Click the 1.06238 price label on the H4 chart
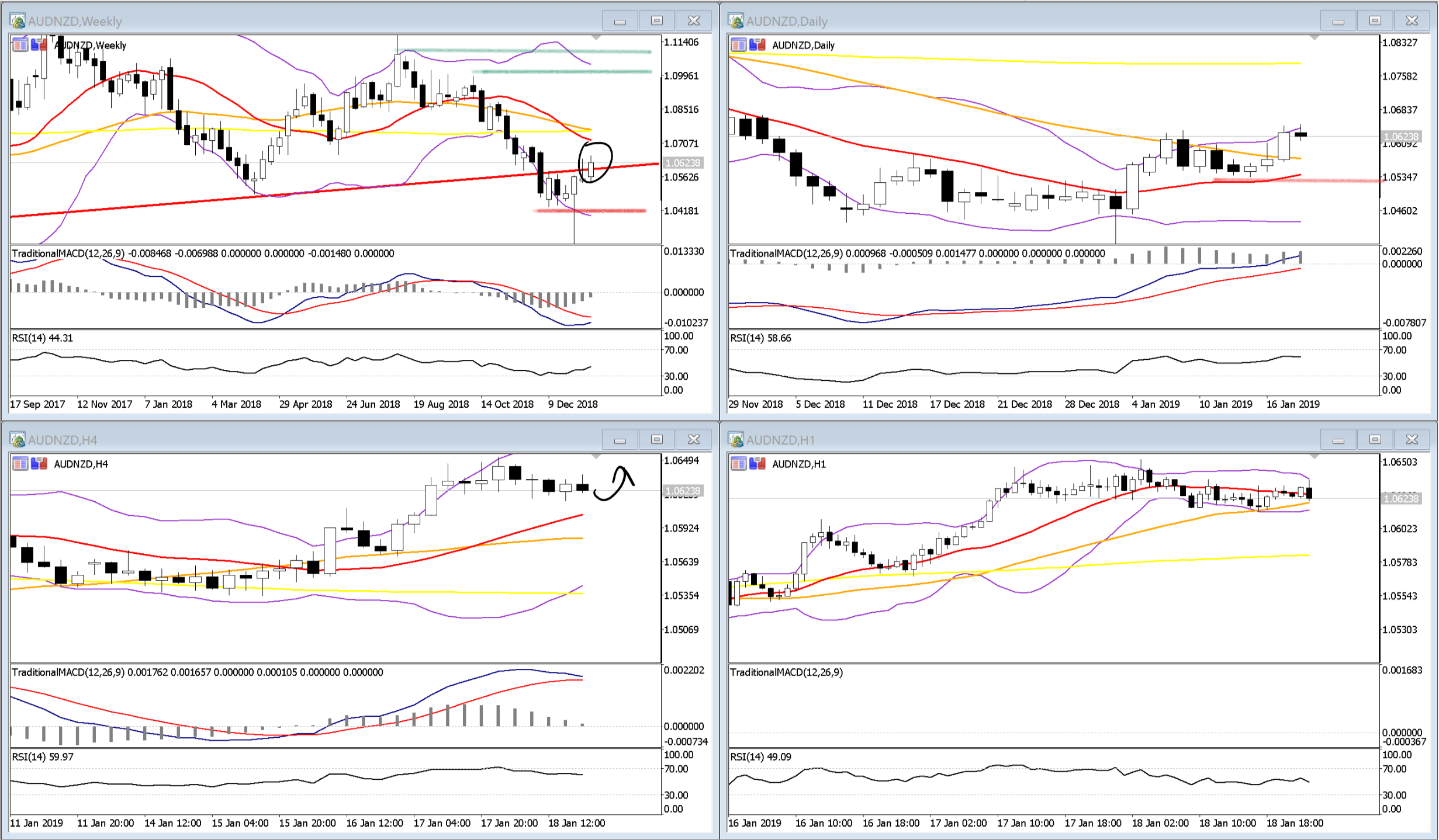 click(x=682, y=491)
